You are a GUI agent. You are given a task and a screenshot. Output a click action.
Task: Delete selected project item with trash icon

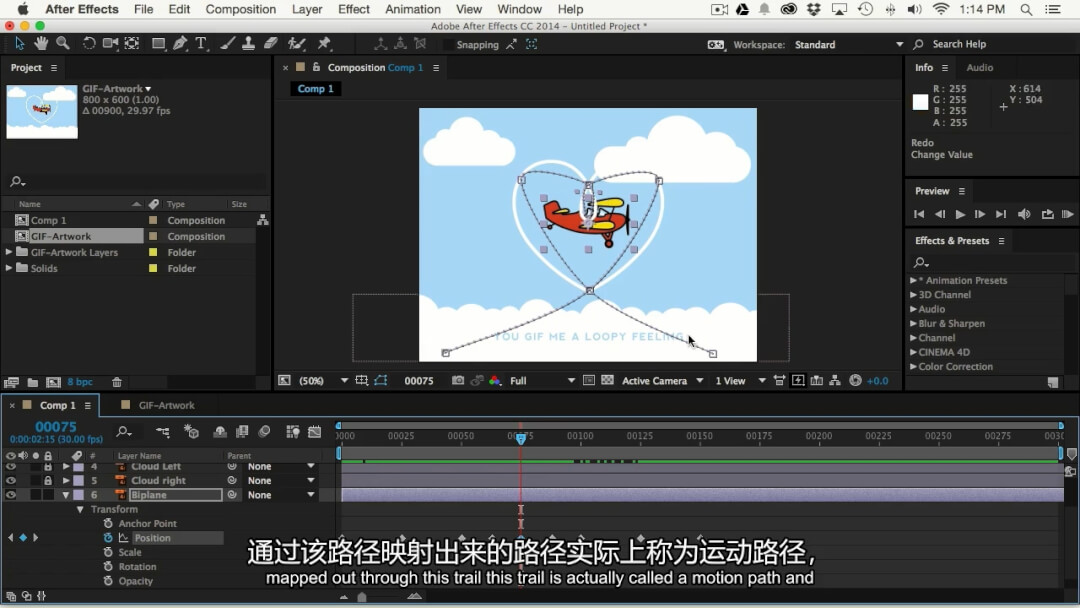(x=117, y=382)
